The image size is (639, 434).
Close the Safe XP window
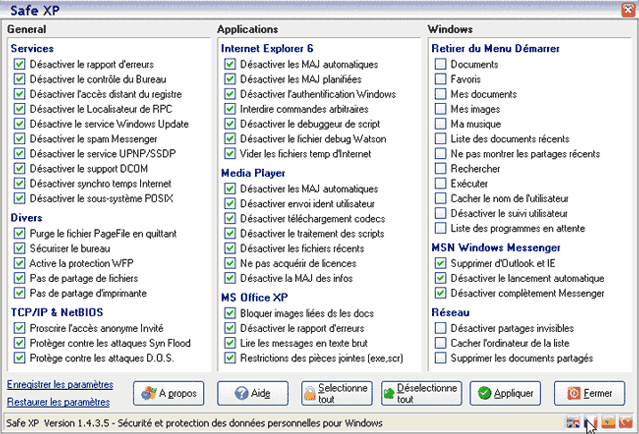pos(628,10)
